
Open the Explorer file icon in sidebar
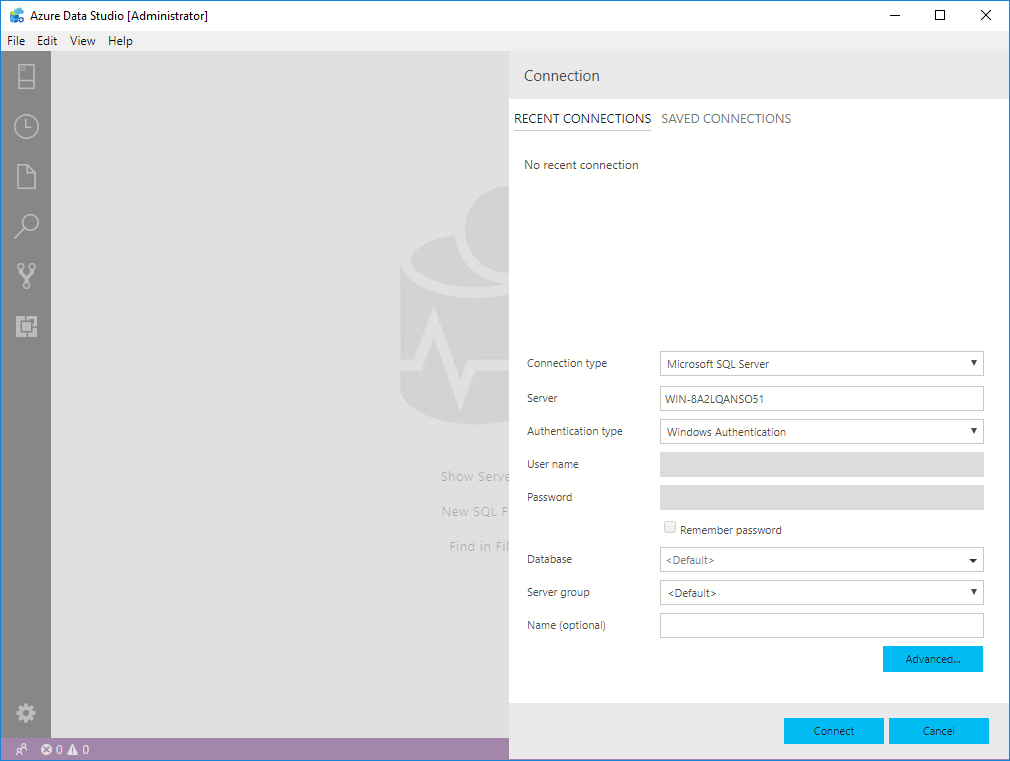(26, 176)
